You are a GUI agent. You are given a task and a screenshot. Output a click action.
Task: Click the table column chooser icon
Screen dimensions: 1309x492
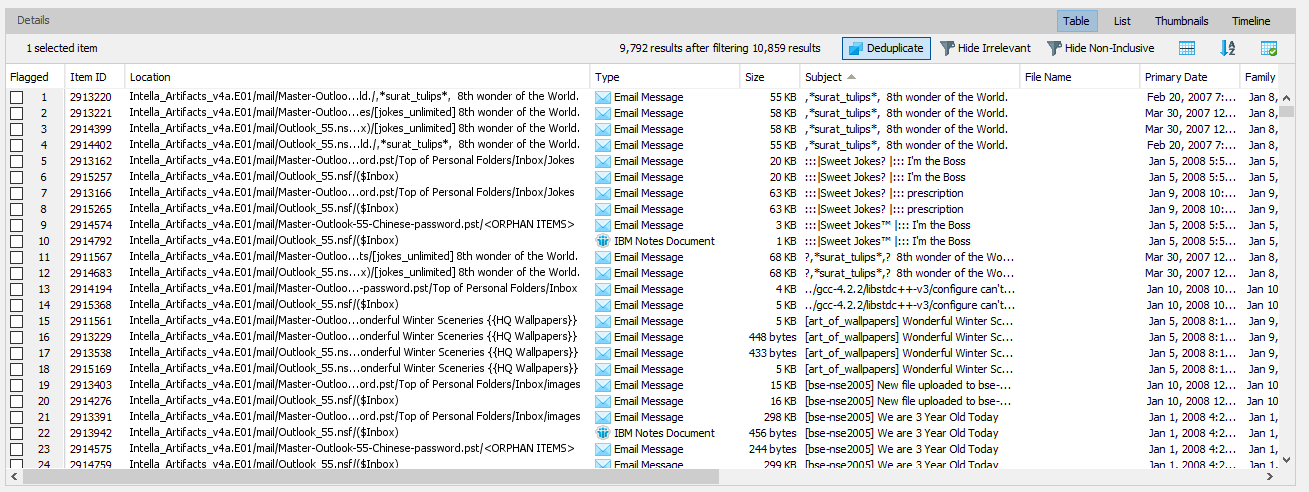(1187, 48)
